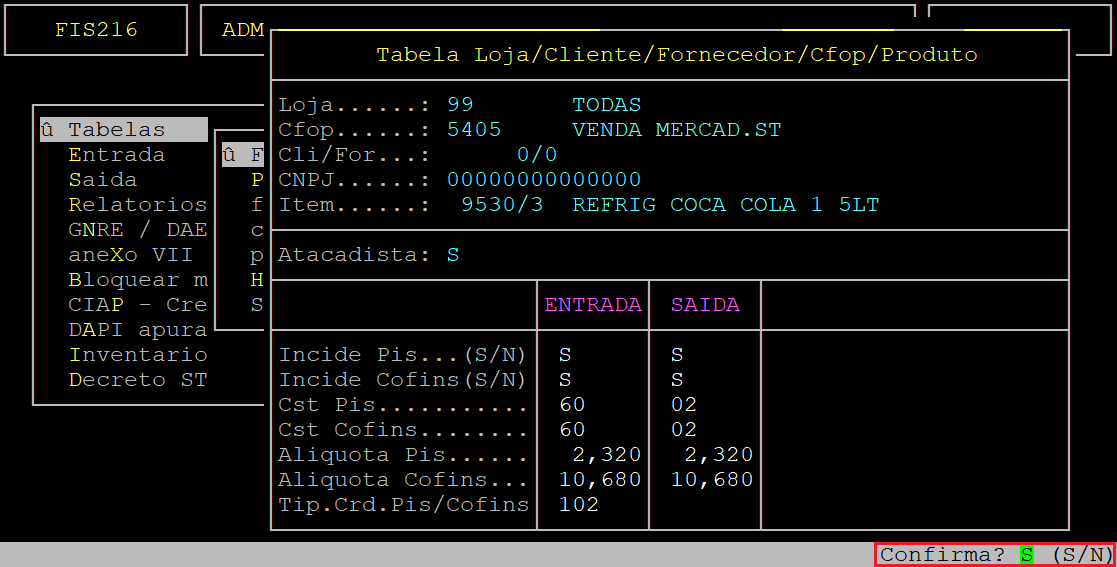Click the Tip.Crd.Pis/Cofins value 102

(x=579, y=505)
